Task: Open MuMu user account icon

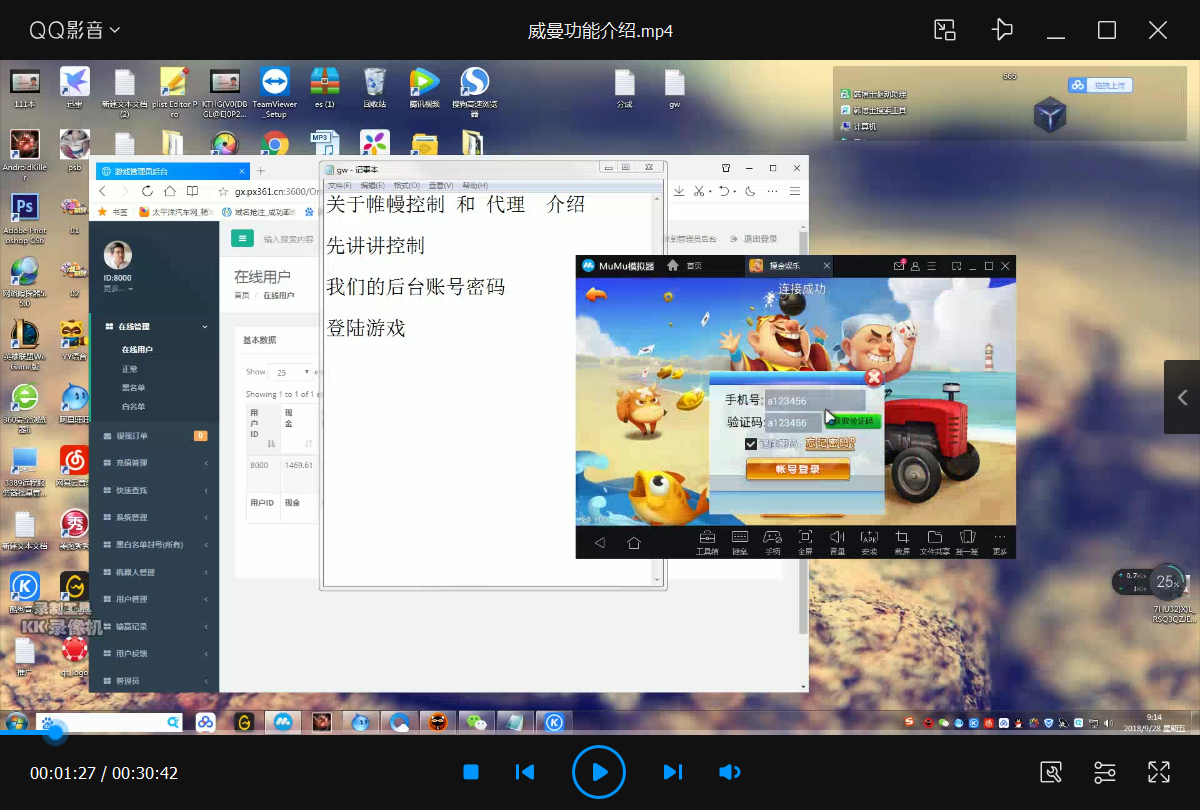Action: pyautogui.click(x=915, y=266)
